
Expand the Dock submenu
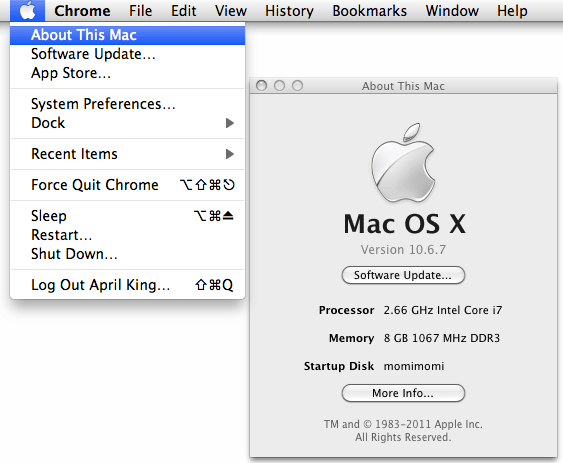[x=127, y=123]
